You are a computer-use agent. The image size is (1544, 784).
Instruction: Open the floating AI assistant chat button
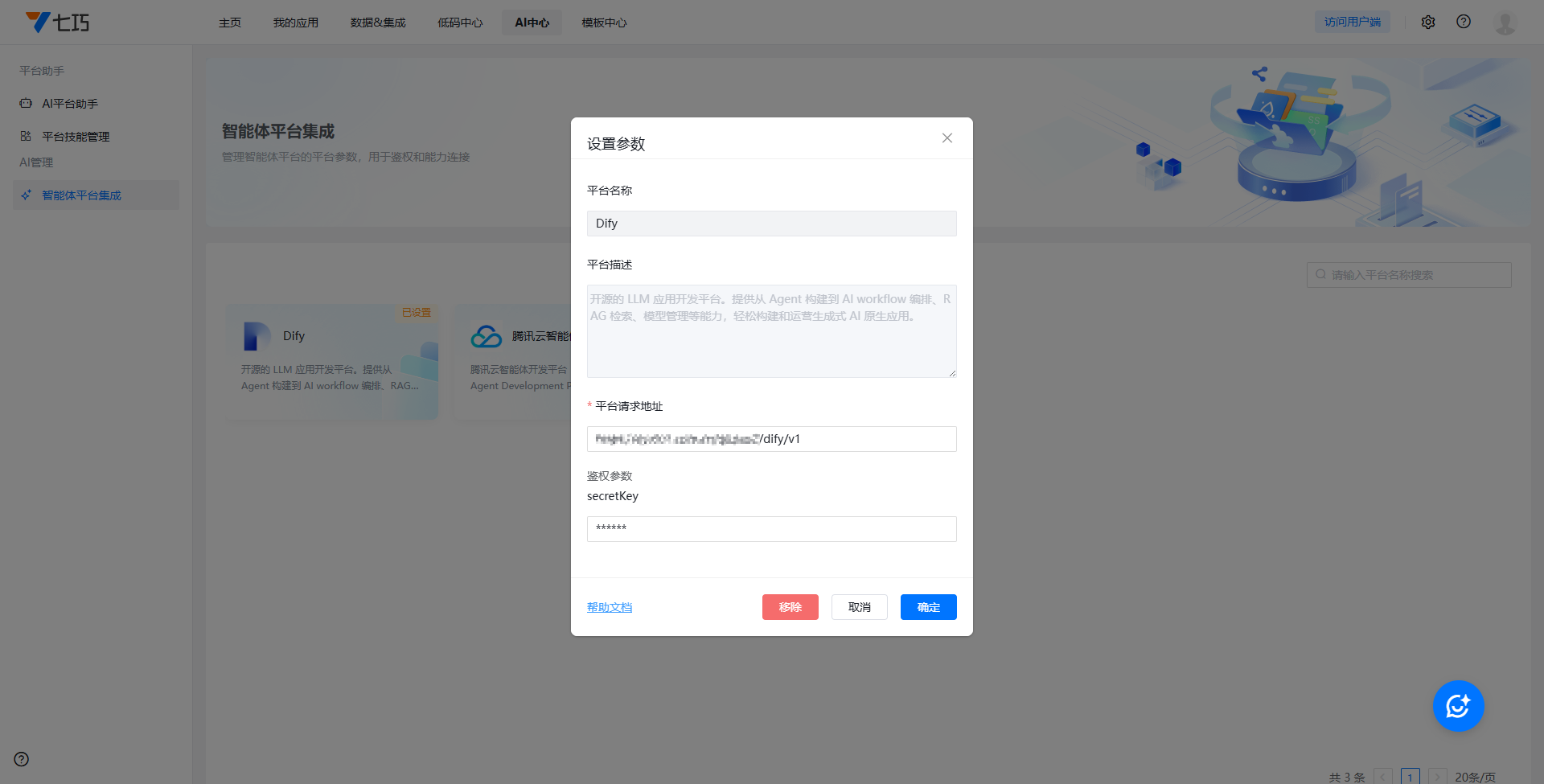pyautogui.click(x=1458, y=706)
